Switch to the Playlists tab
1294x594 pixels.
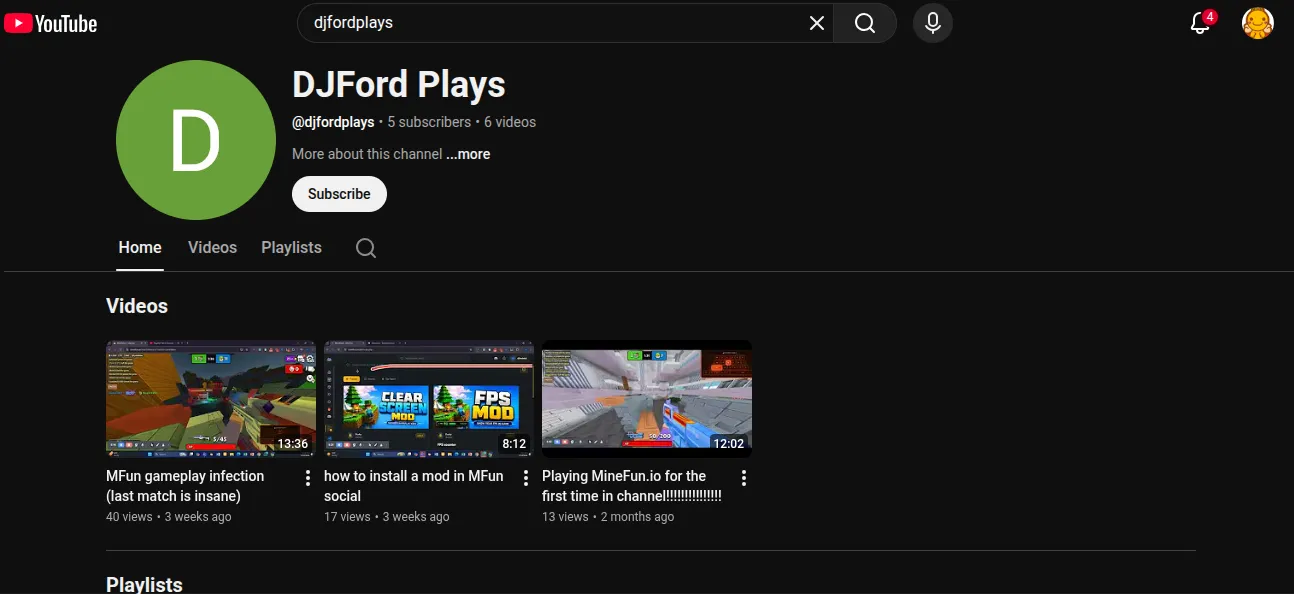click(x=291, y=247)
